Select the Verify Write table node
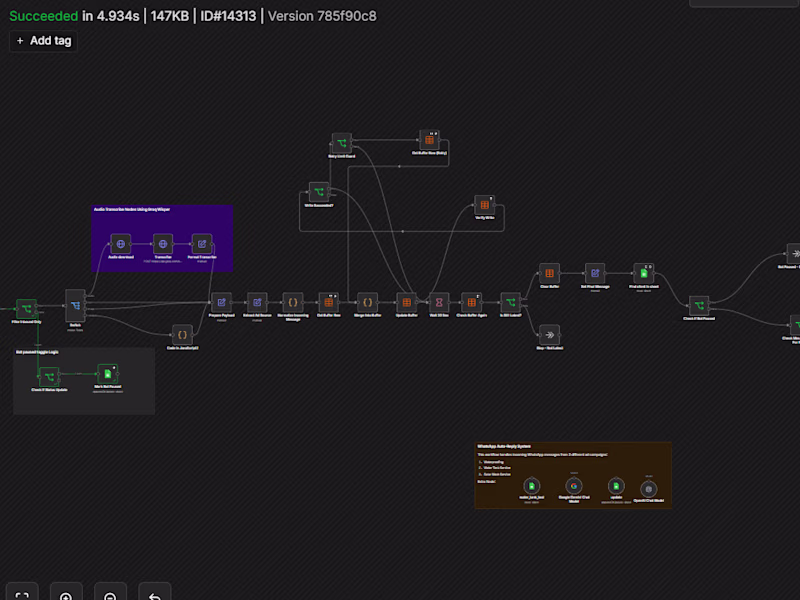Image resolution: width=800 pixels, height=600 pixels. point(485,205)
